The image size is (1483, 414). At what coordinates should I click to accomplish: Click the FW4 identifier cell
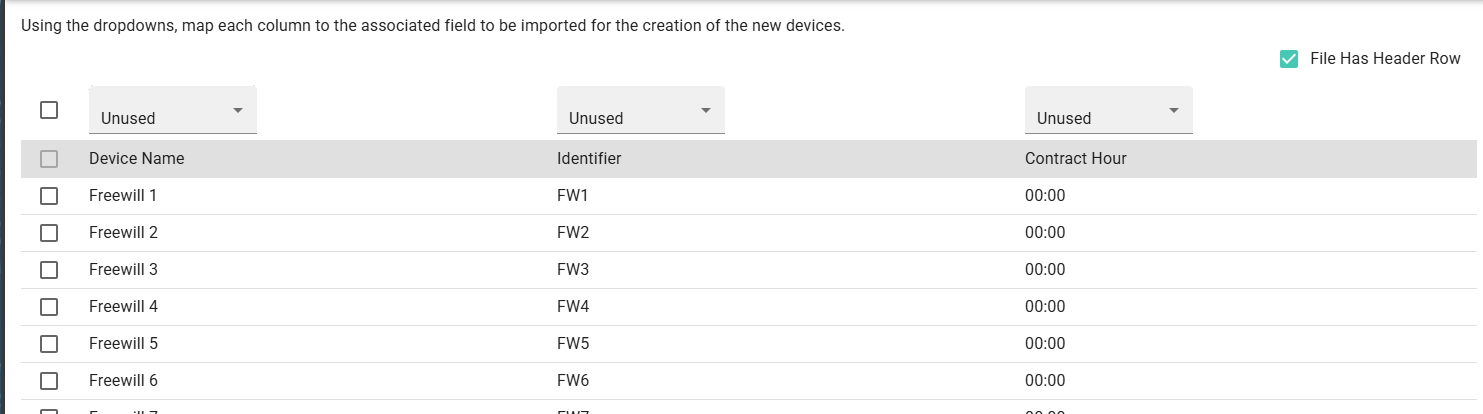click(573, 307)
